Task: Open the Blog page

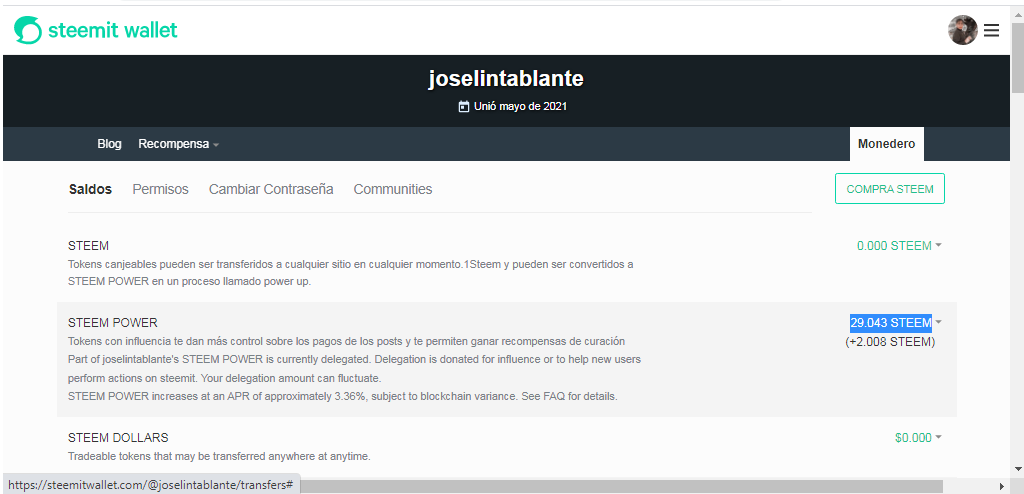Action: point(109,144)
